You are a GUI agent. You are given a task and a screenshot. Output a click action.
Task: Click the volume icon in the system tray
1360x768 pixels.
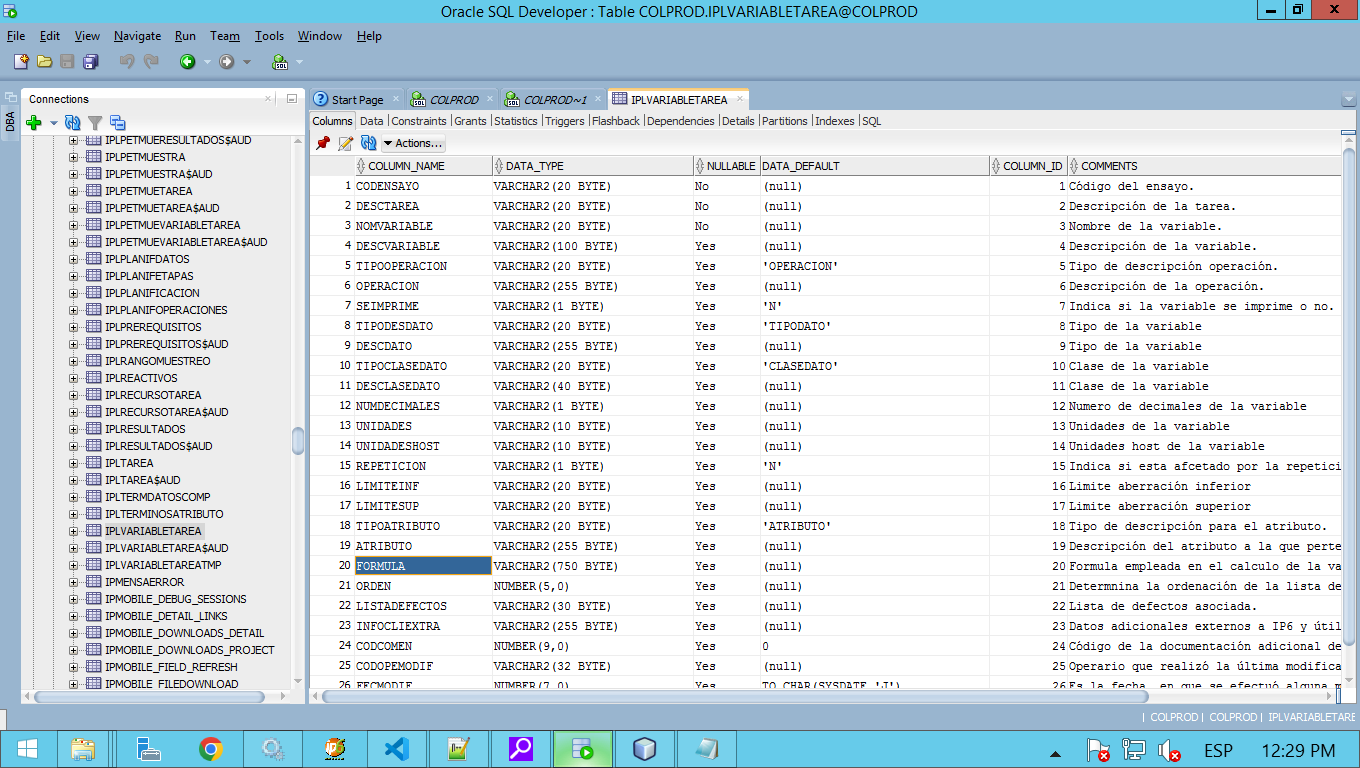1168,750
